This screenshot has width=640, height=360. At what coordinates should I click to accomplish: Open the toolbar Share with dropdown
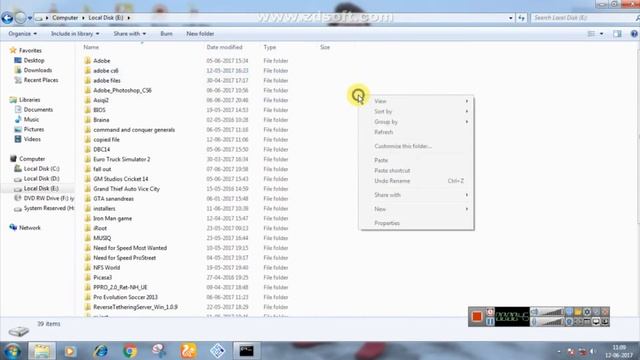129,34
